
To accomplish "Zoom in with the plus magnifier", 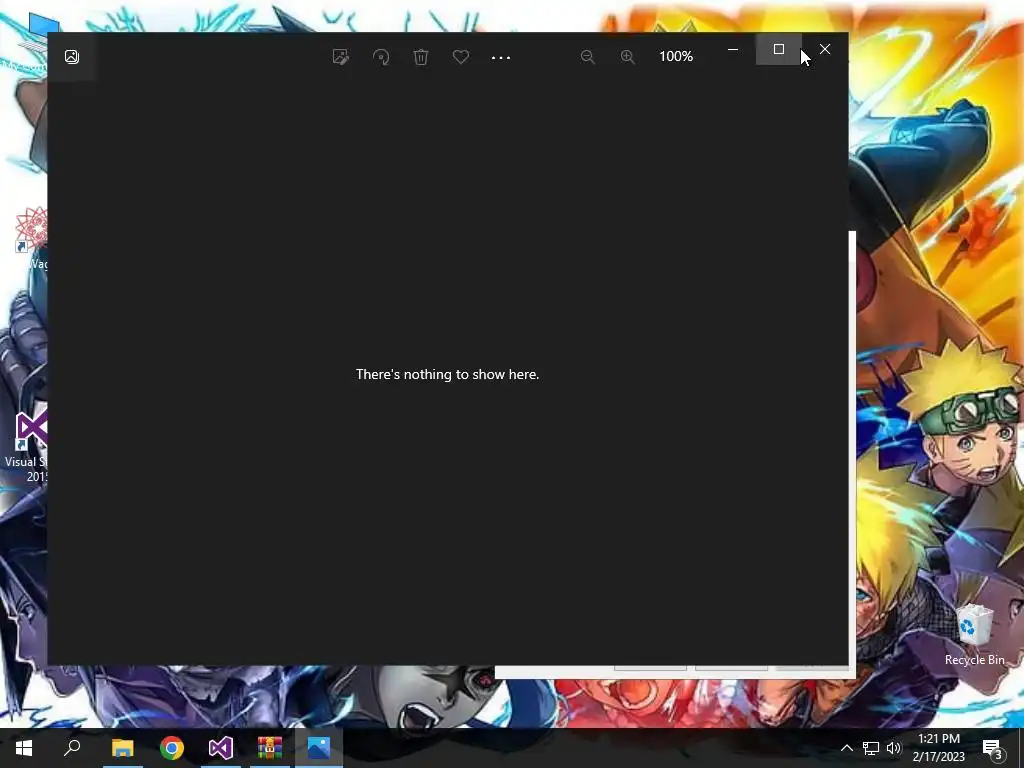I will pyautogui.click(x=628, y=57).
